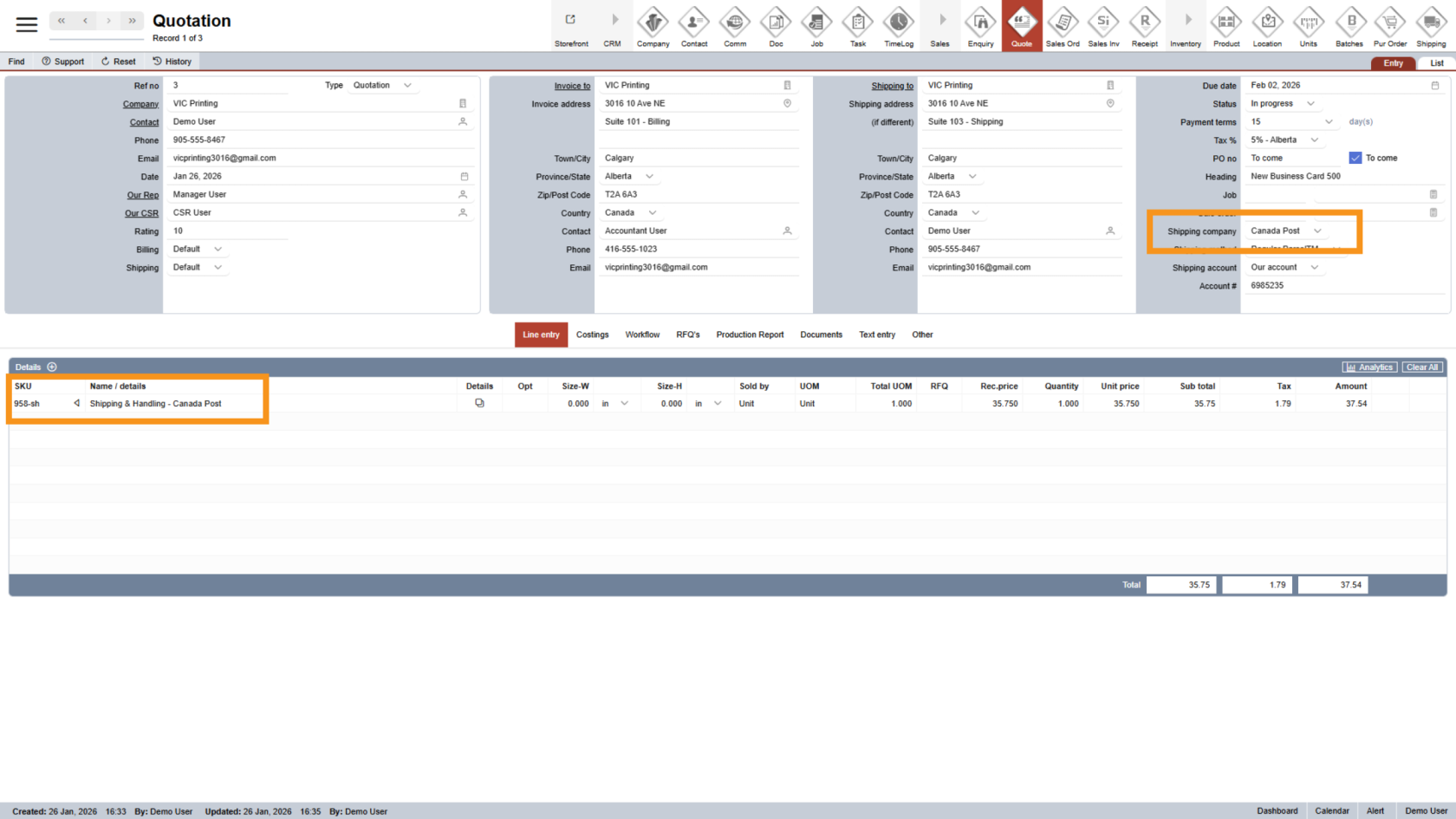
Task: Switch to the List view tab
Action: click(x=1436, y=63)
